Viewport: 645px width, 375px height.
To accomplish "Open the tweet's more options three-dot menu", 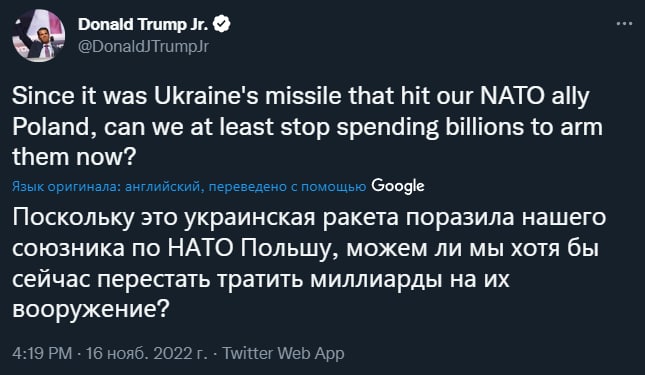I will click(624, 24).
